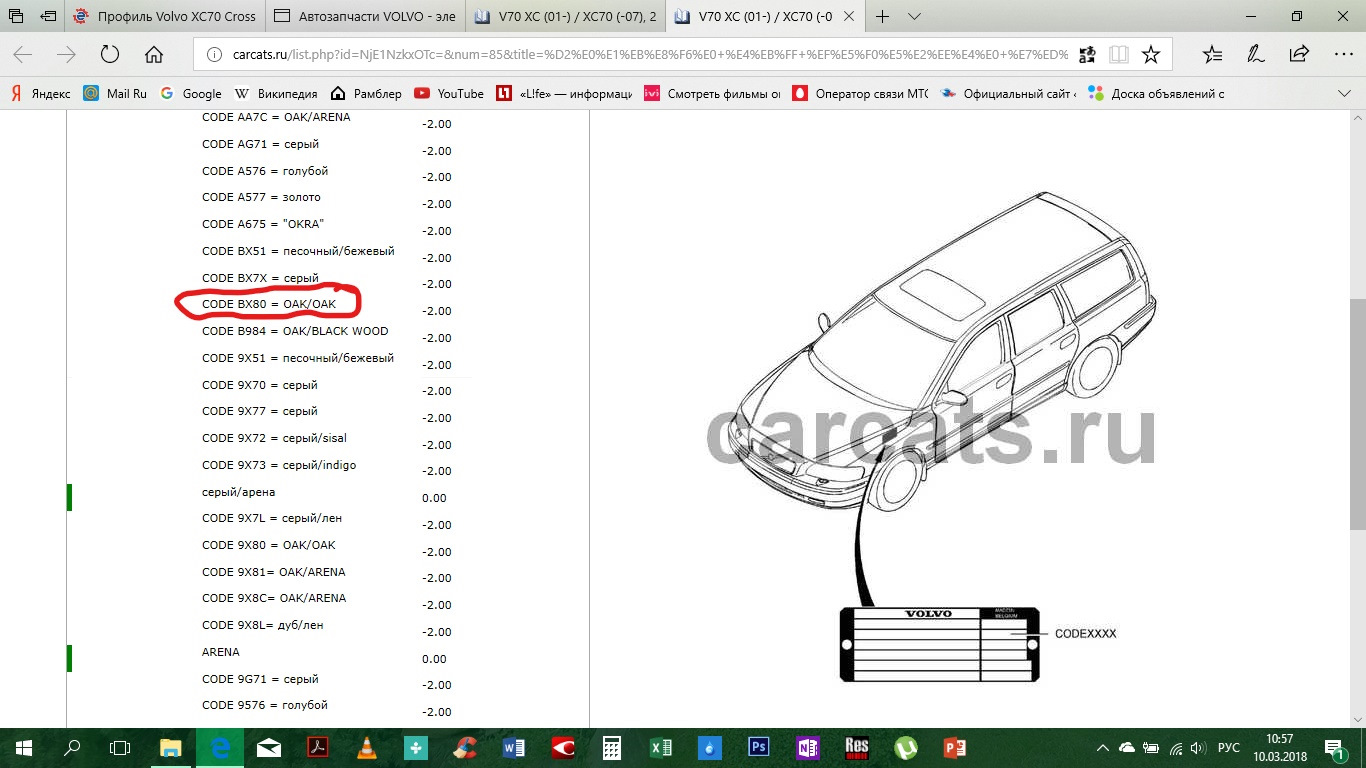Image resolution: width=1366 pixels, height=768 pixels.
Task: Open the Action Center notifications
Action: point(1335,748)
